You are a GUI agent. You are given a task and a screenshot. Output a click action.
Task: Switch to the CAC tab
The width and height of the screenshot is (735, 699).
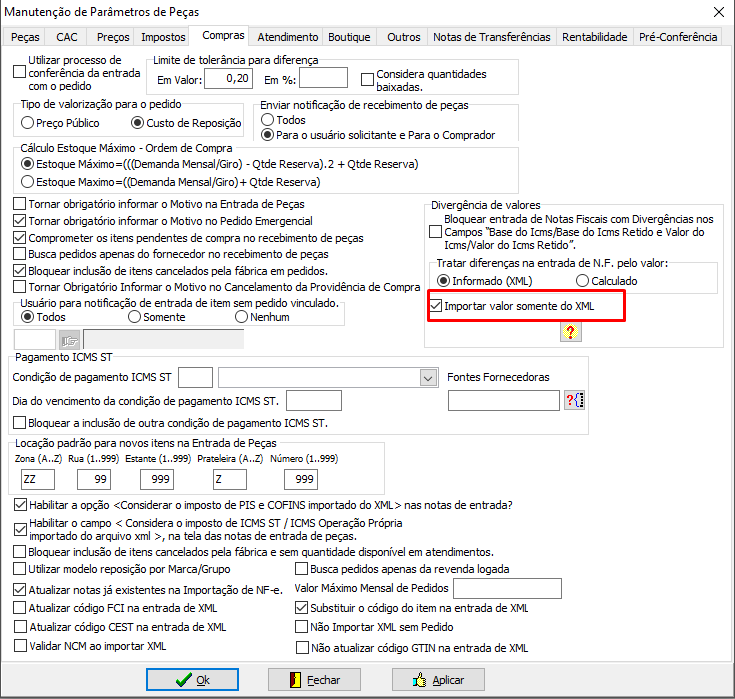[67, 37]
